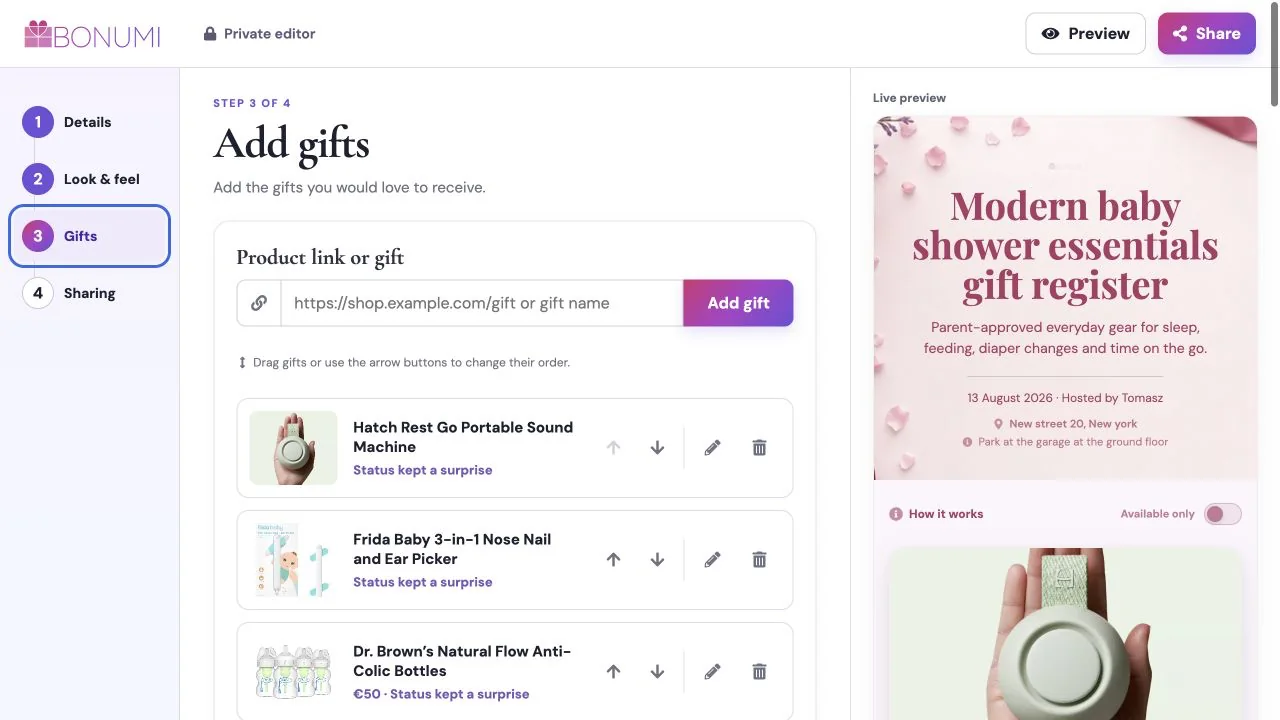The image size is (1280, 720).
Task: Delete the Dr. Brown's Anti-Colic Bottles gift
Action: point(759,672)
